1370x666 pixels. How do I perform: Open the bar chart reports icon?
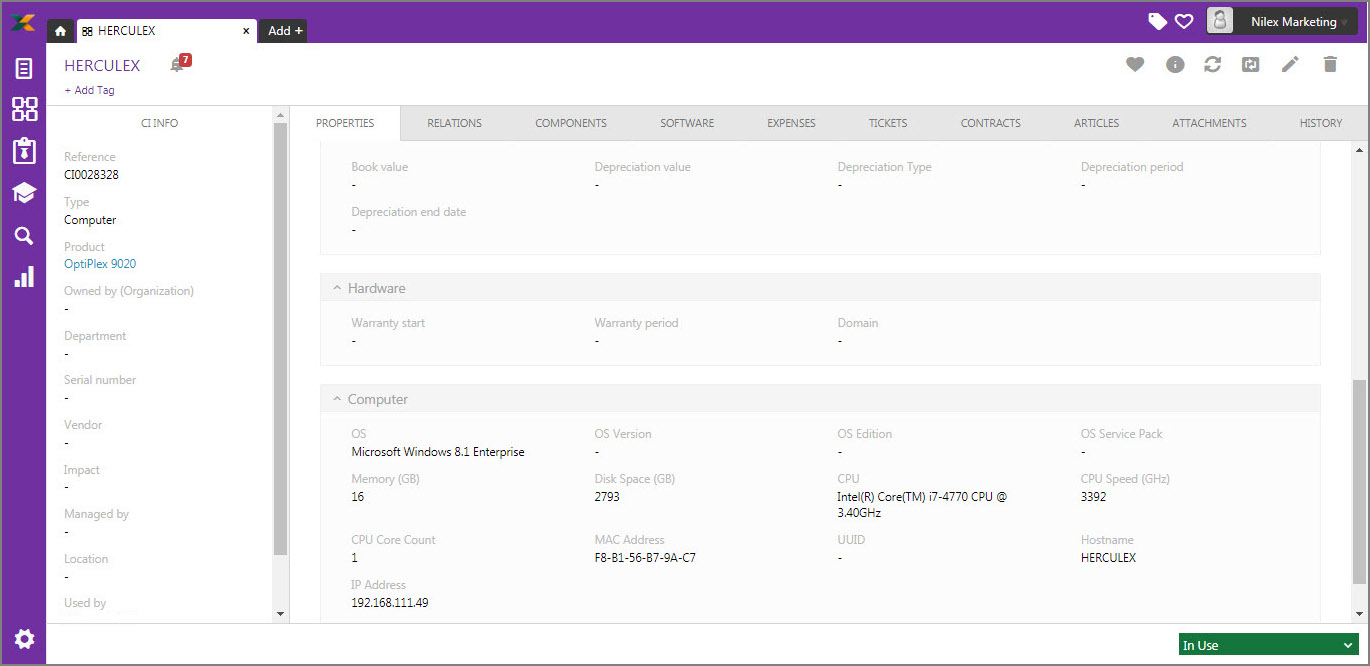pyautogui.click(x=24, y=277)
